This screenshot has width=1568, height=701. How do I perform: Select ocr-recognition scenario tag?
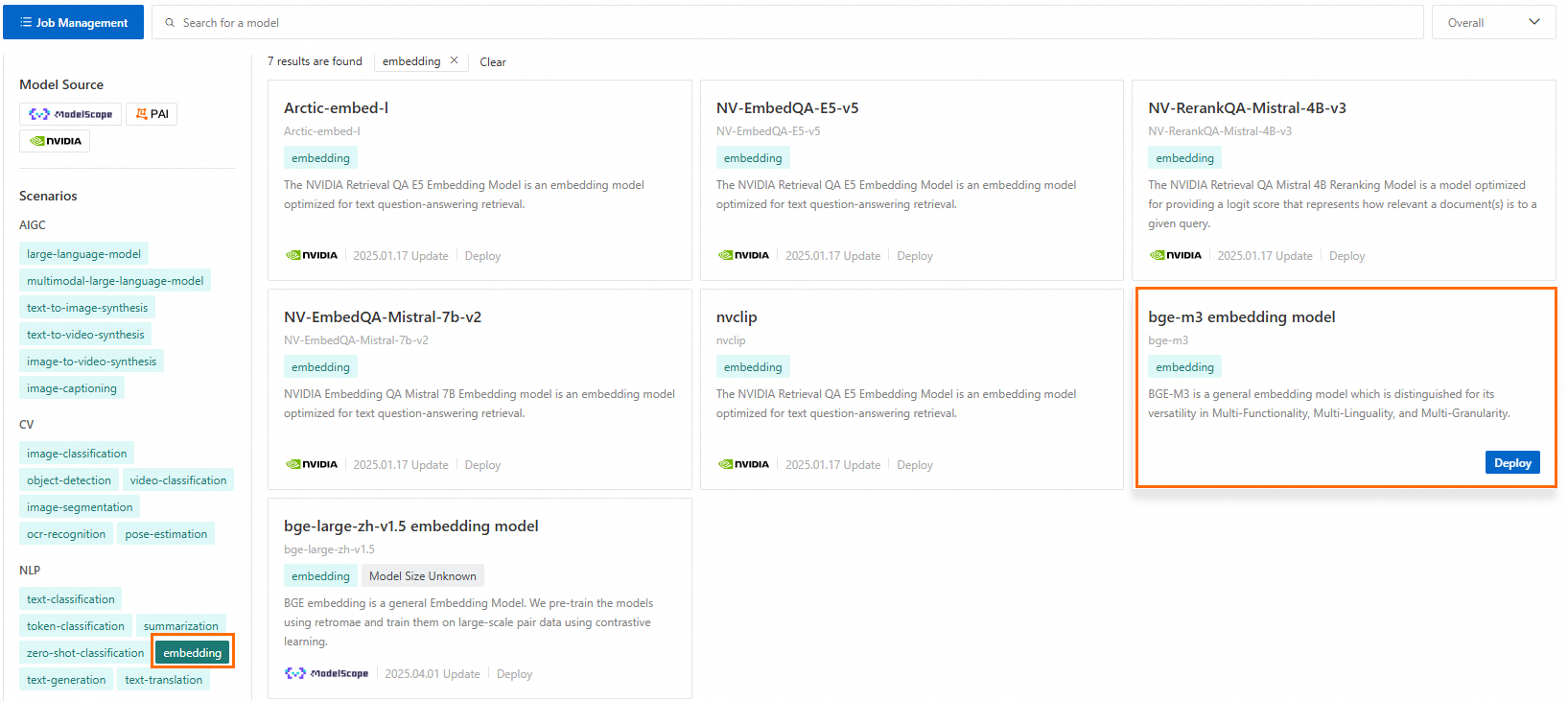66,534
